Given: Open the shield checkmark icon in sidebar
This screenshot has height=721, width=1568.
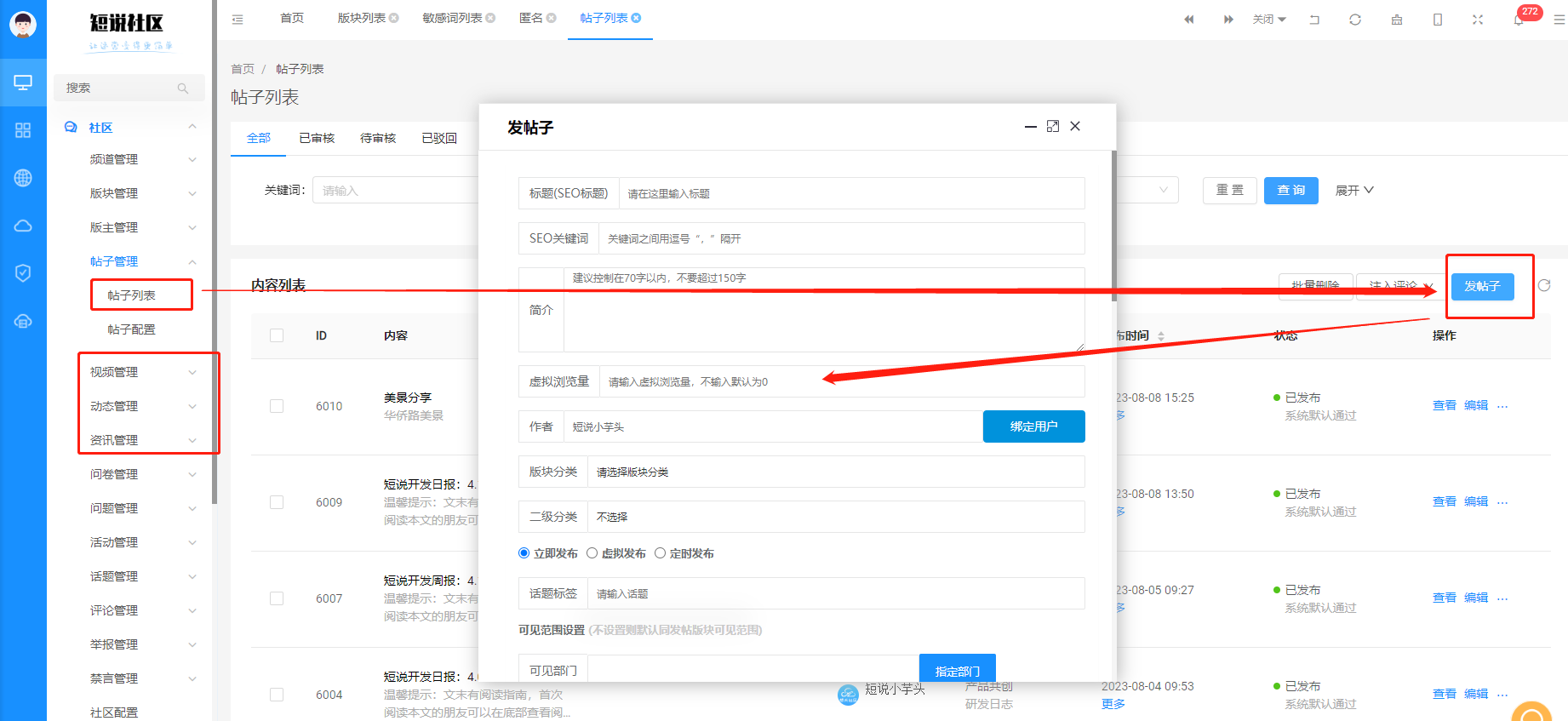Looking at the screenshot, I should [23, 272].
